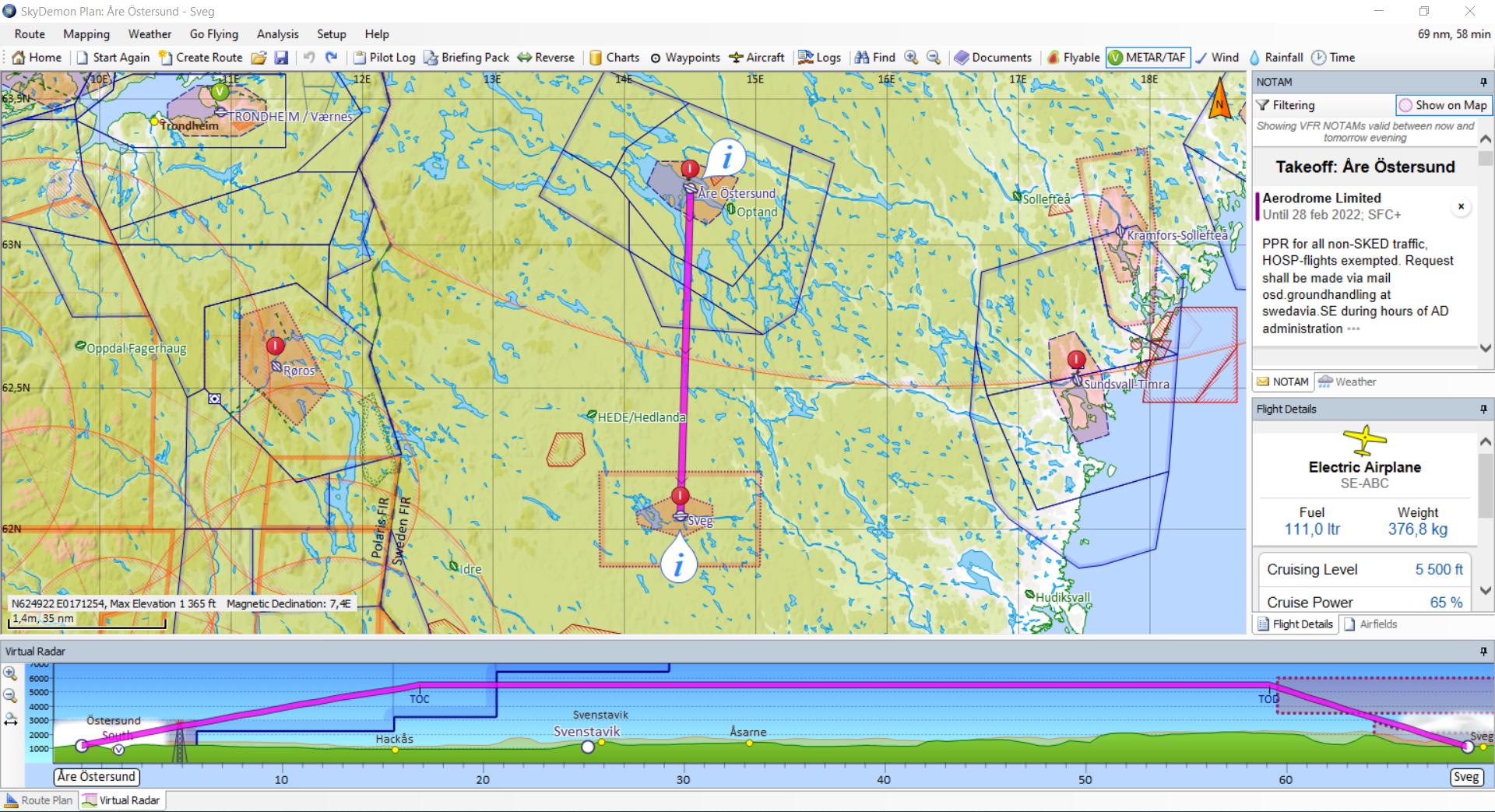
Task: Pin or unpin the Virtual Radar panel
Action: [1483, 651]
